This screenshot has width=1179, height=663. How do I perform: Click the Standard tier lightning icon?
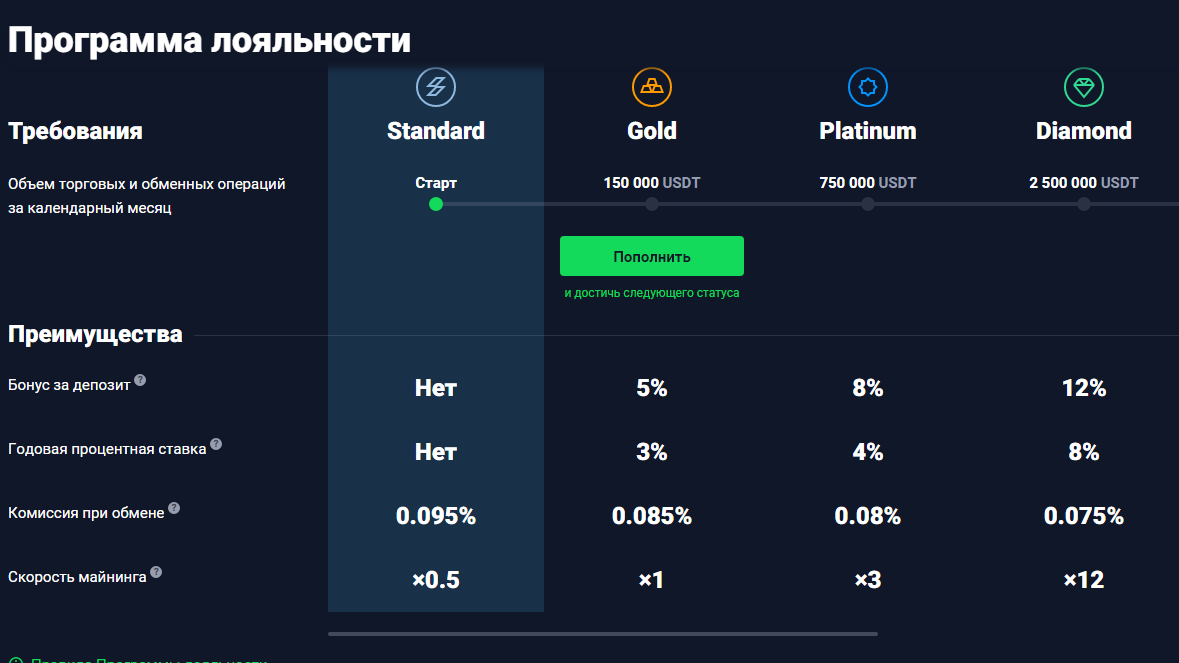coord(435,87)
